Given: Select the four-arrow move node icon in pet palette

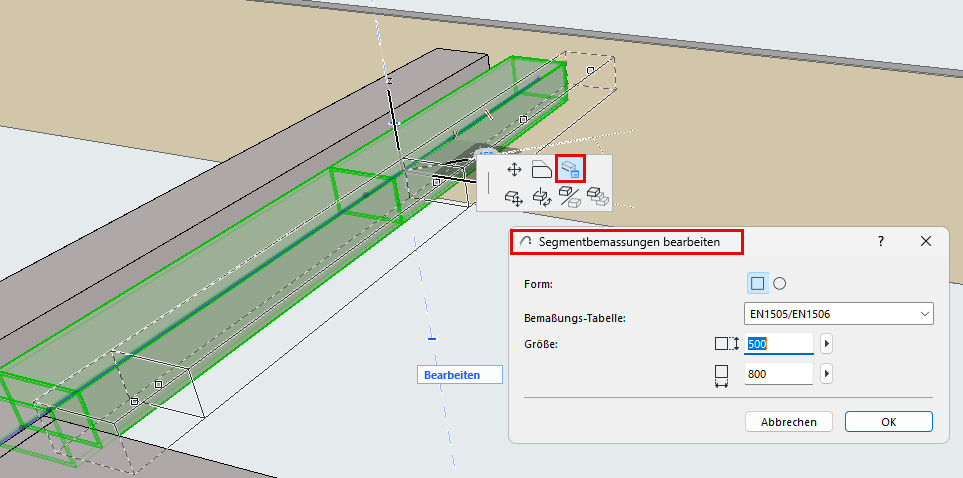Looking at the screenshot, I should click(x=514, y=170).
